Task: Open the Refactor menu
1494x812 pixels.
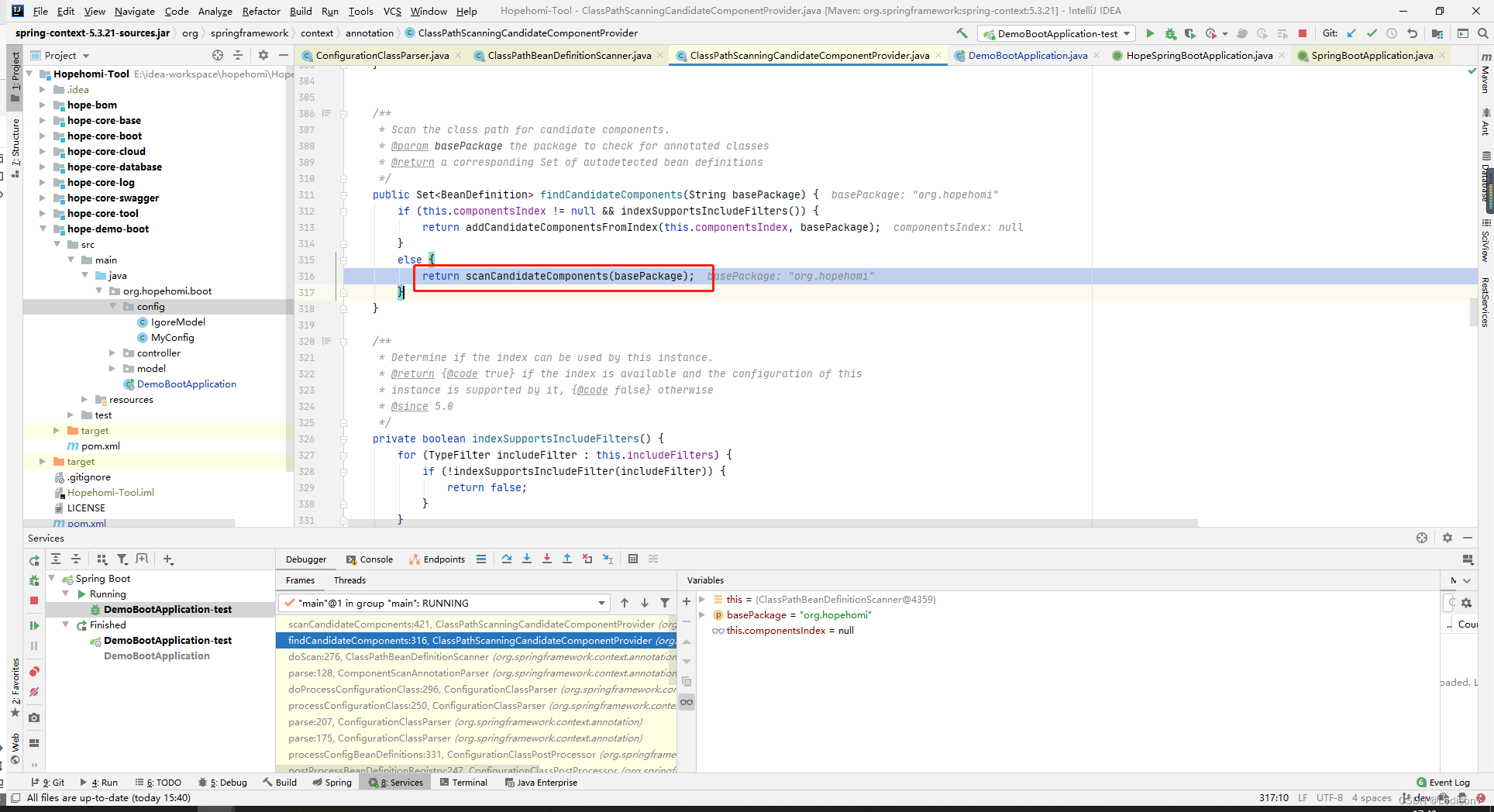Action: pos(261,11)
